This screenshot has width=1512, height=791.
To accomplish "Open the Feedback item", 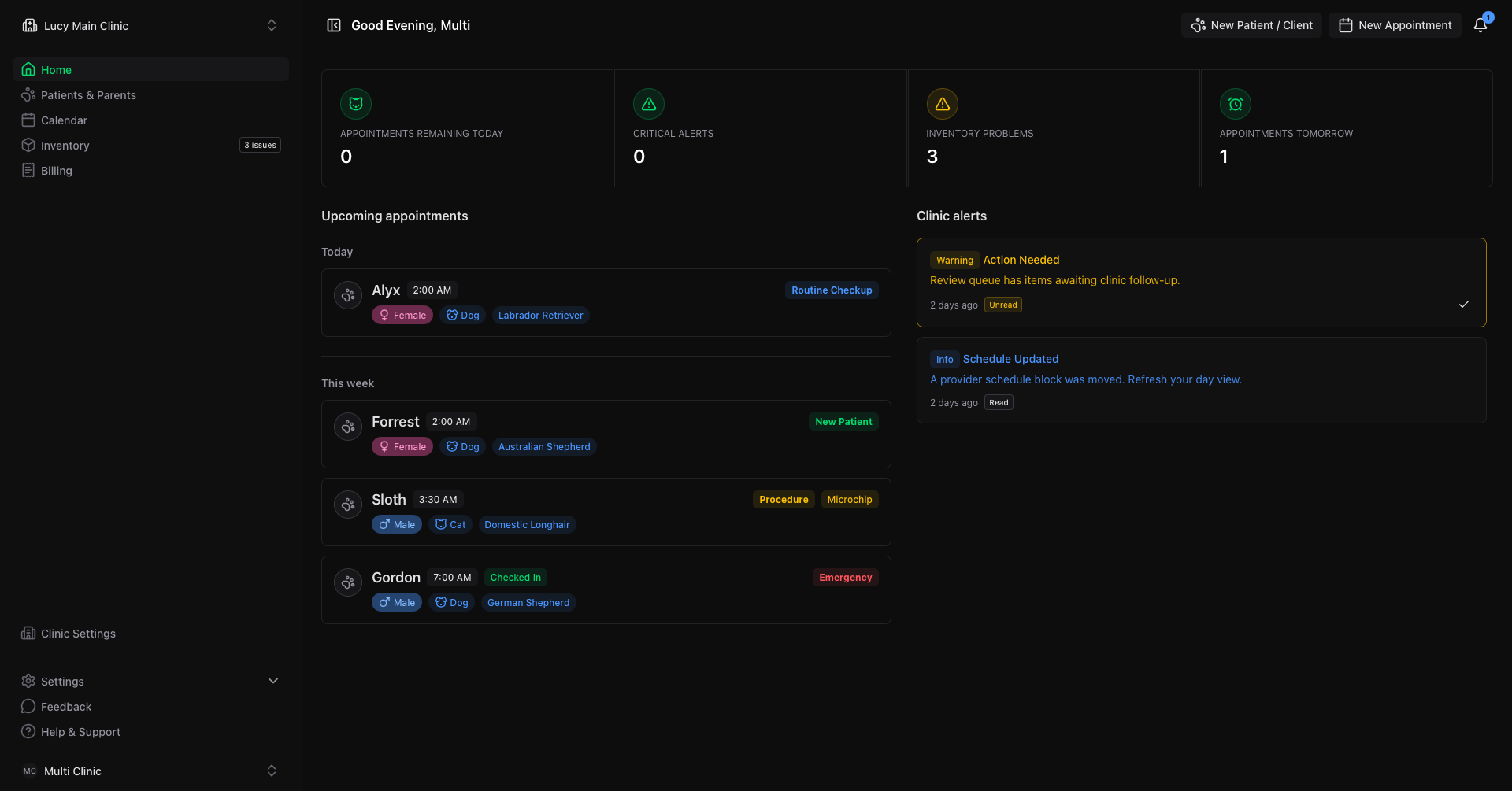I will [x=150, y=706].
